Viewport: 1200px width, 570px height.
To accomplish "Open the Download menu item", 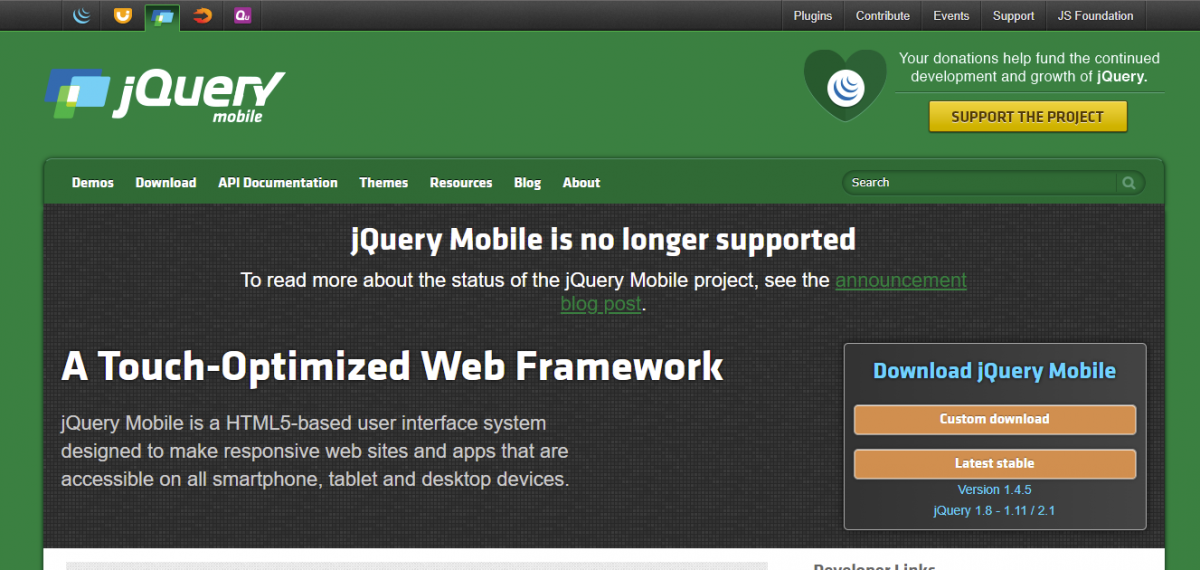I will 166,183.
